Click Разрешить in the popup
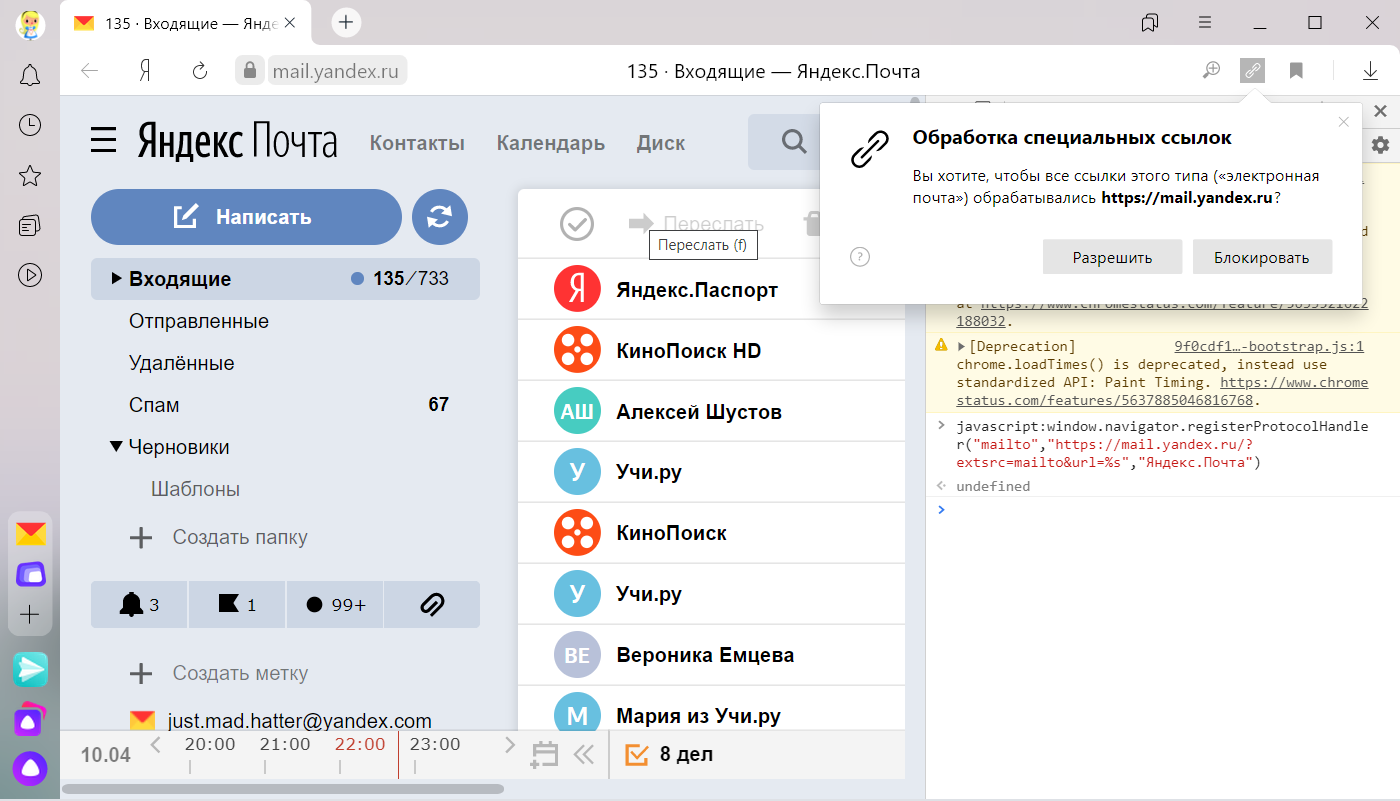Image resolution: width=1400 pixels, height=801 pixels. tap(1112, 257)
